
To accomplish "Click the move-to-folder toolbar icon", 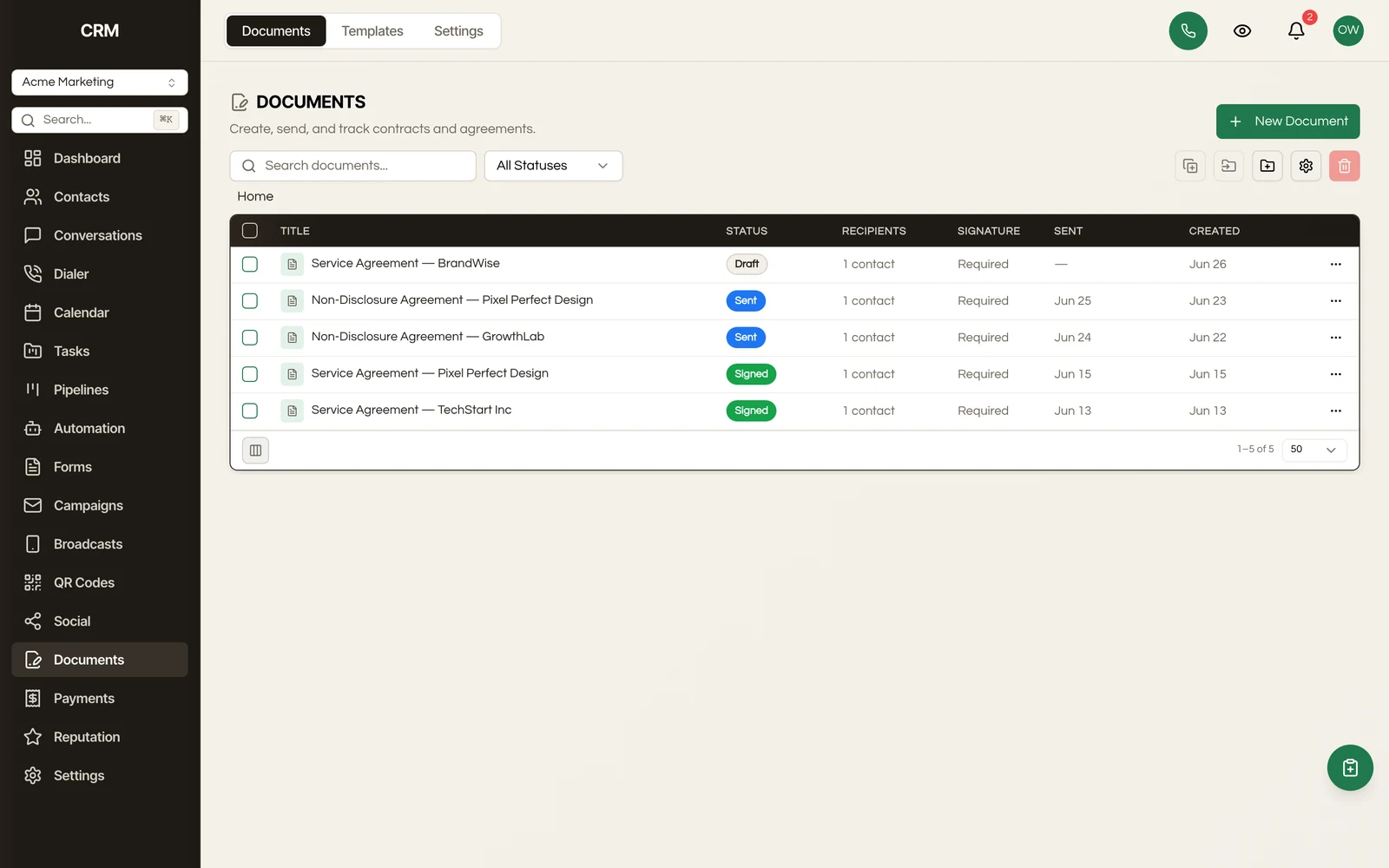I will (1228, 166).
